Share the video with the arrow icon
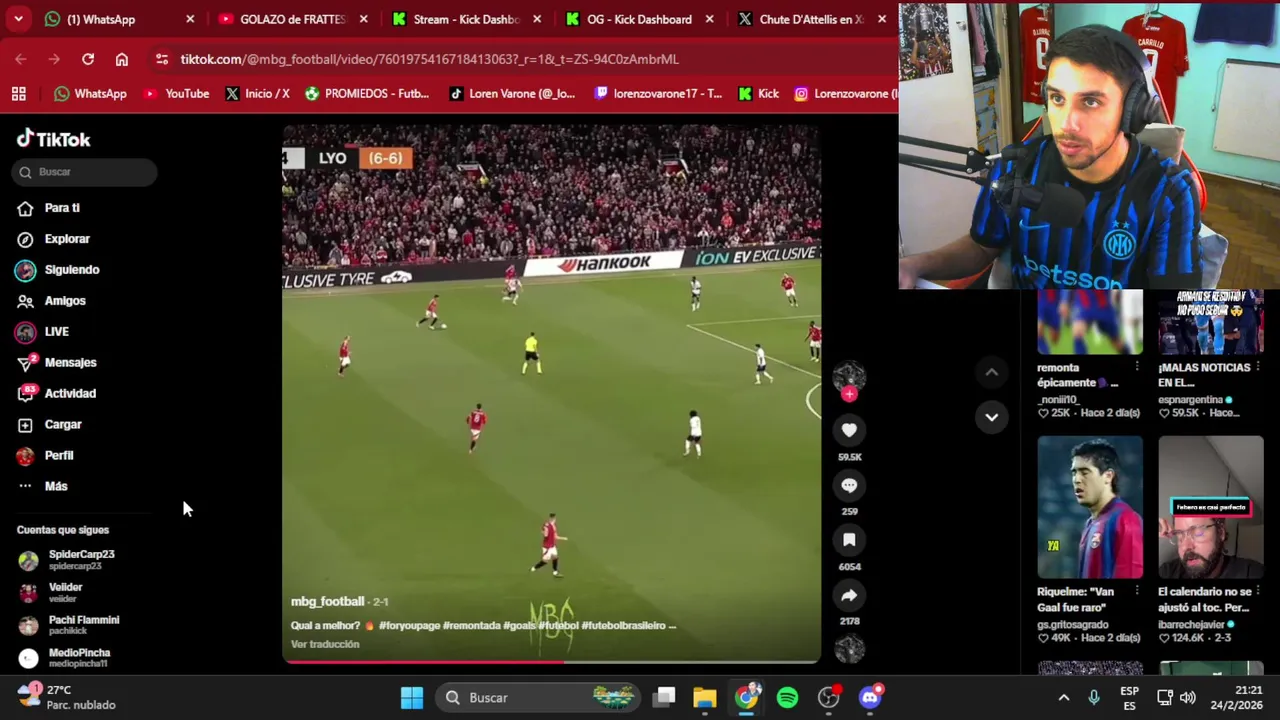The width and height of the screenshot is (1280, 720). tap(849, 595)
